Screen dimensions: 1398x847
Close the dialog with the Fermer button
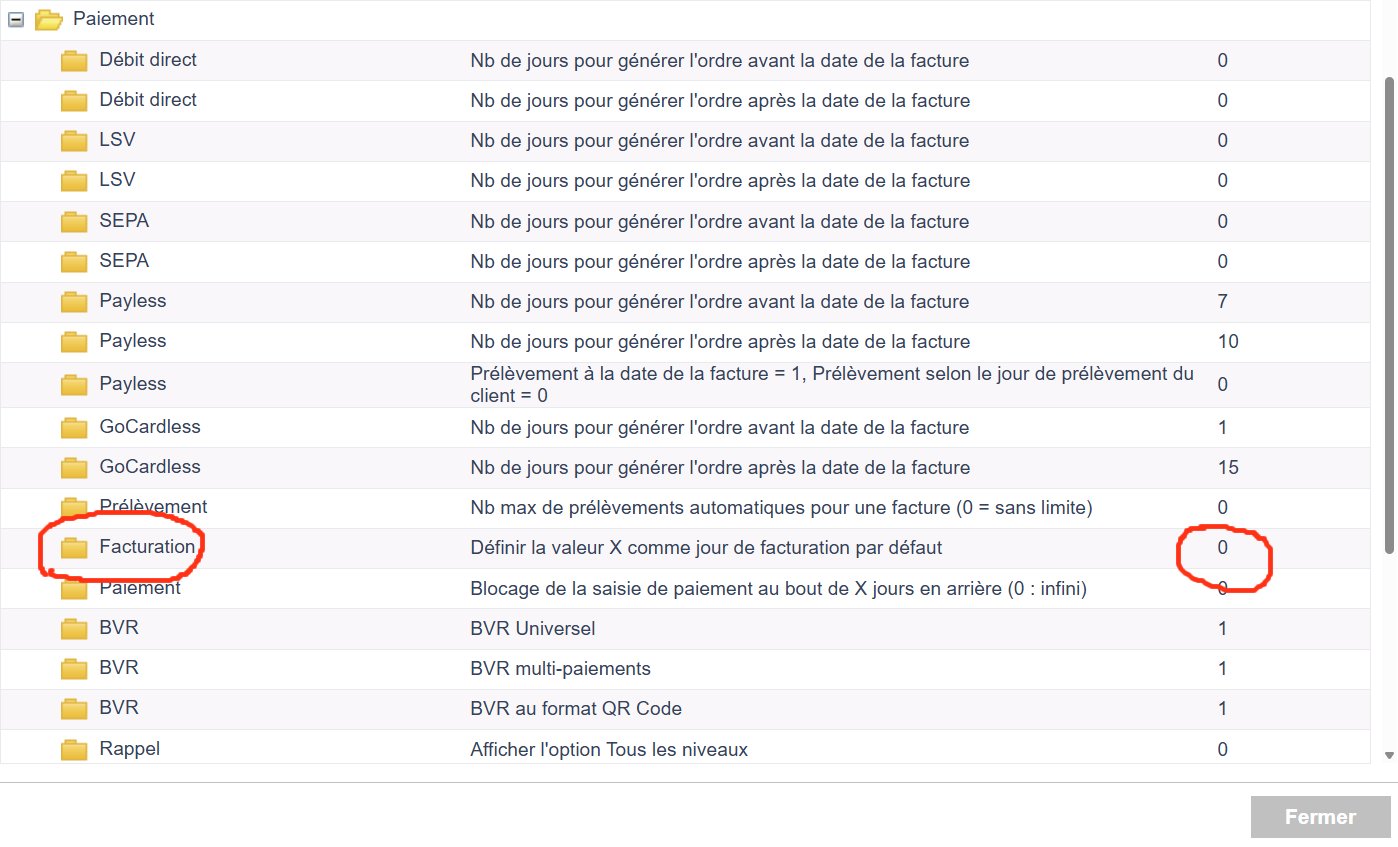[x=1320, y=817]
